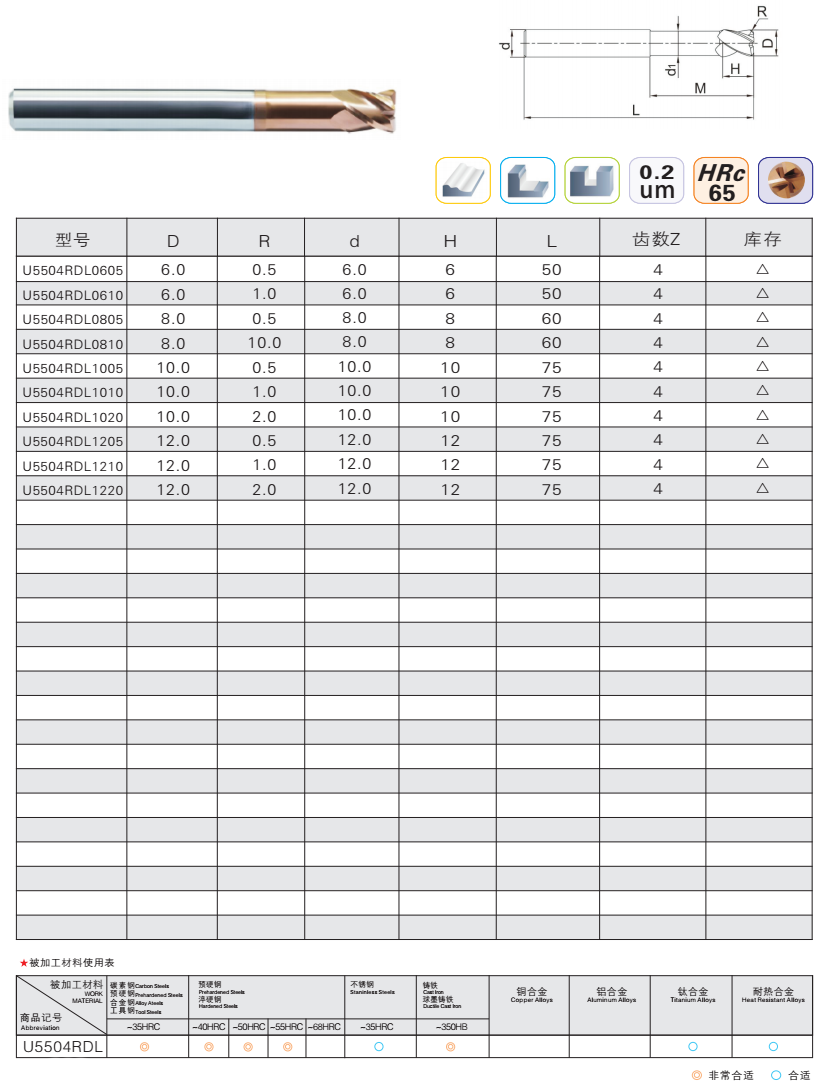Click the four-flute end view icon

[785, 181]
